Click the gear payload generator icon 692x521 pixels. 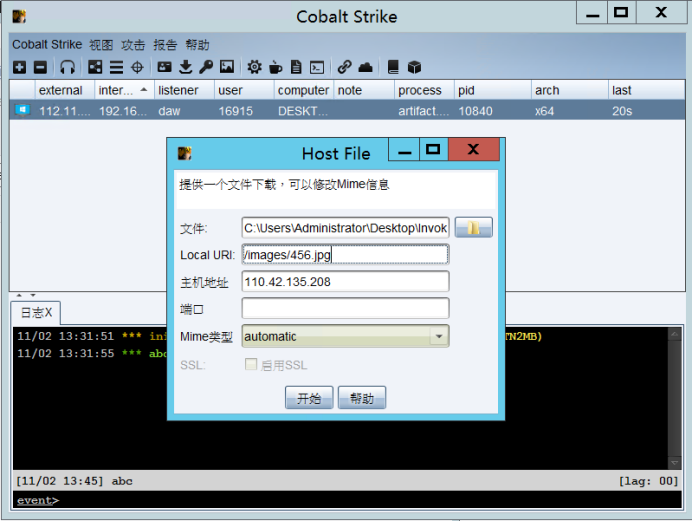tap(254, 67)
